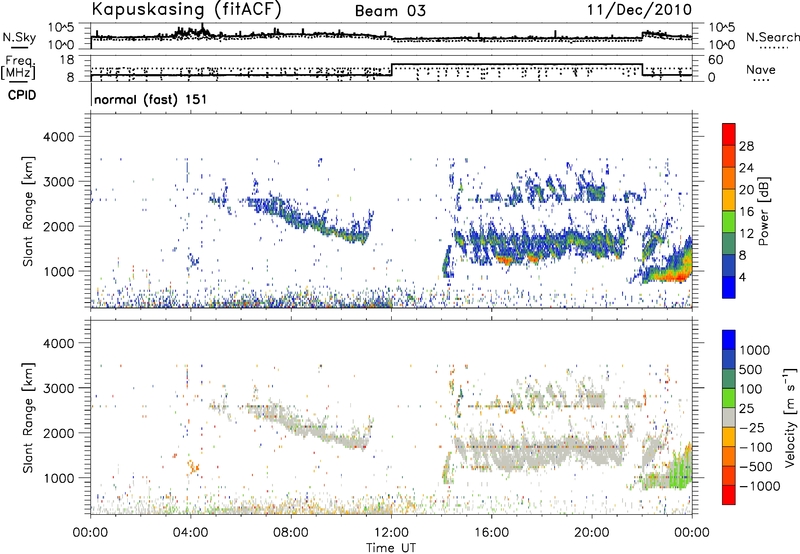Screen dimensions: 800x554
Task: Click the "CPID" row label
Action: point(22,95)
